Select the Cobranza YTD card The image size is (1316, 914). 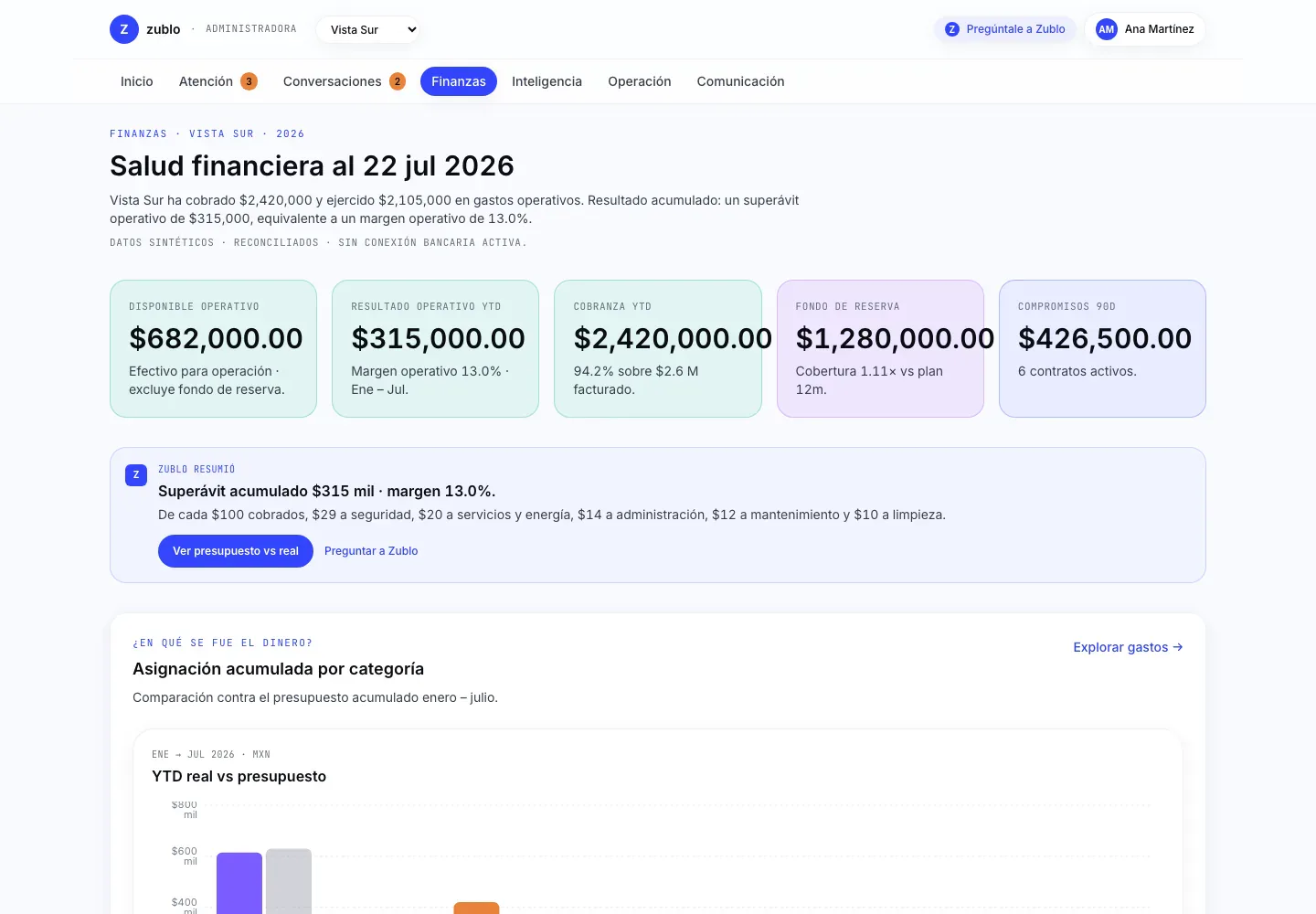pos(658,348)
